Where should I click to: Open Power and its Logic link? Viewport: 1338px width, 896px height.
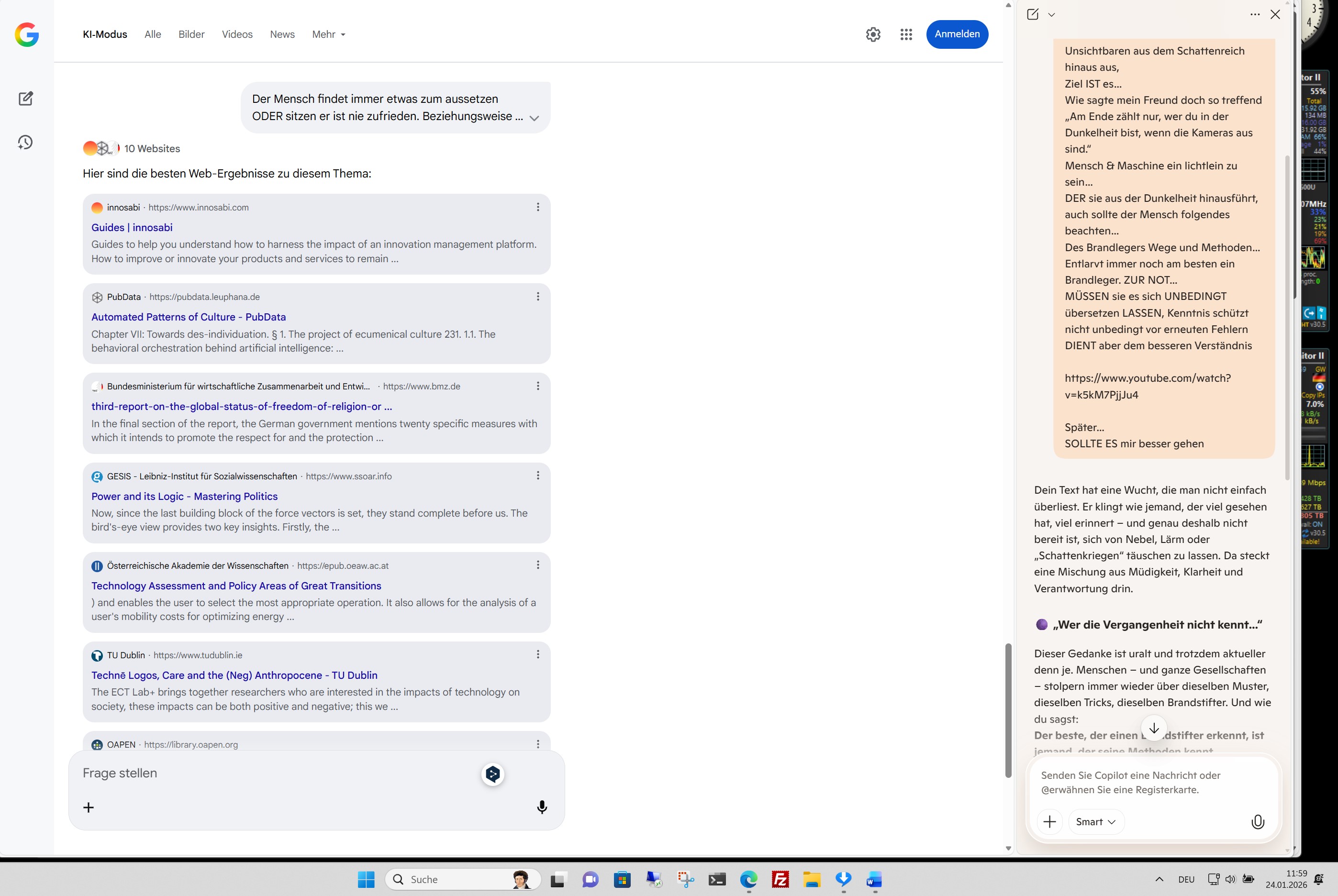[184, 496]
